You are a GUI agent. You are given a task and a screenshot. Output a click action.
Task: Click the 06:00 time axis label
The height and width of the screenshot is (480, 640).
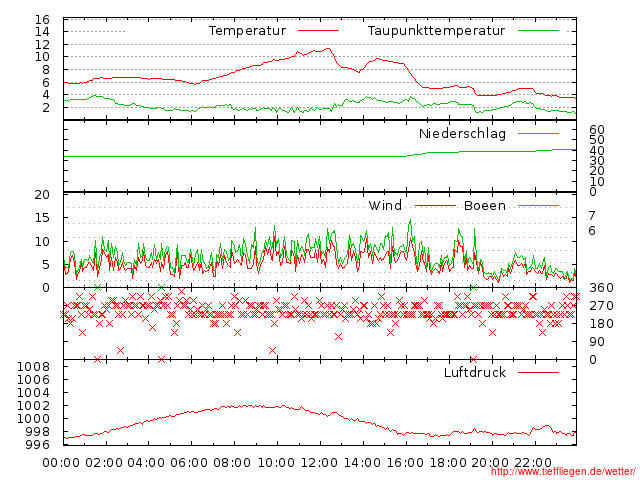[189, 462]
